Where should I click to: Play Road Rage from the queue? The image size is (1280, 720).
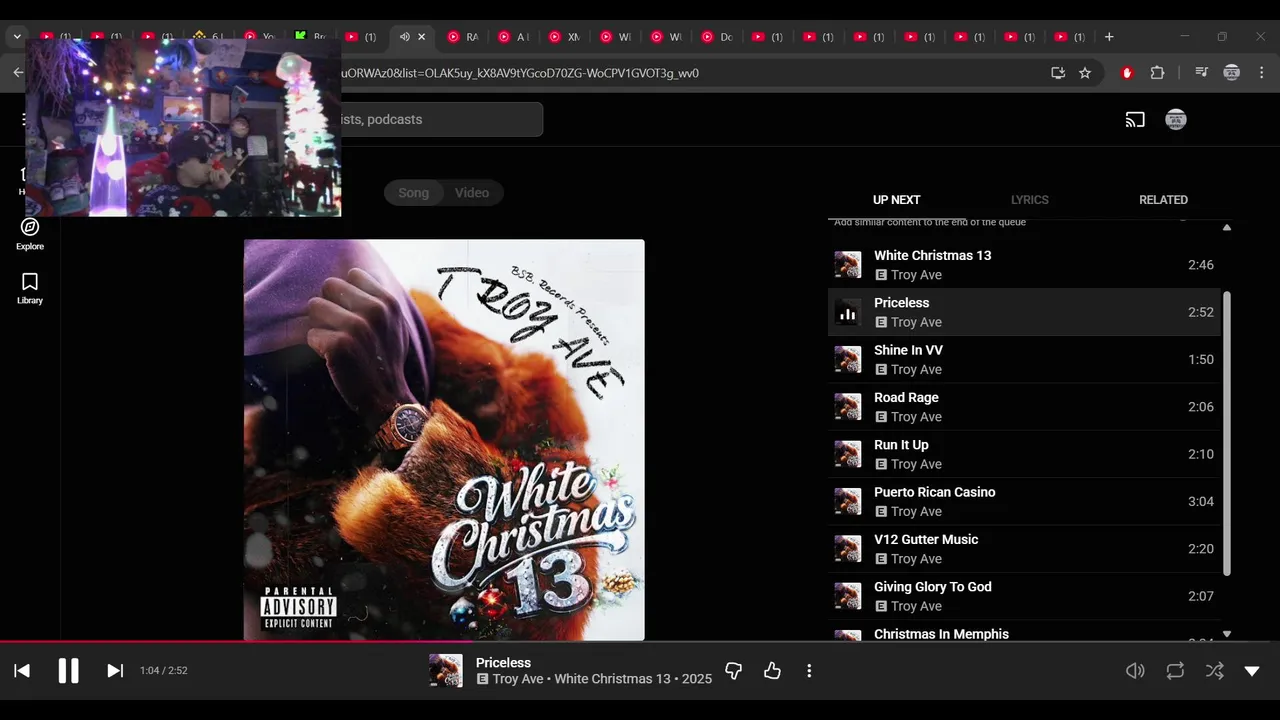(1024, 407)
